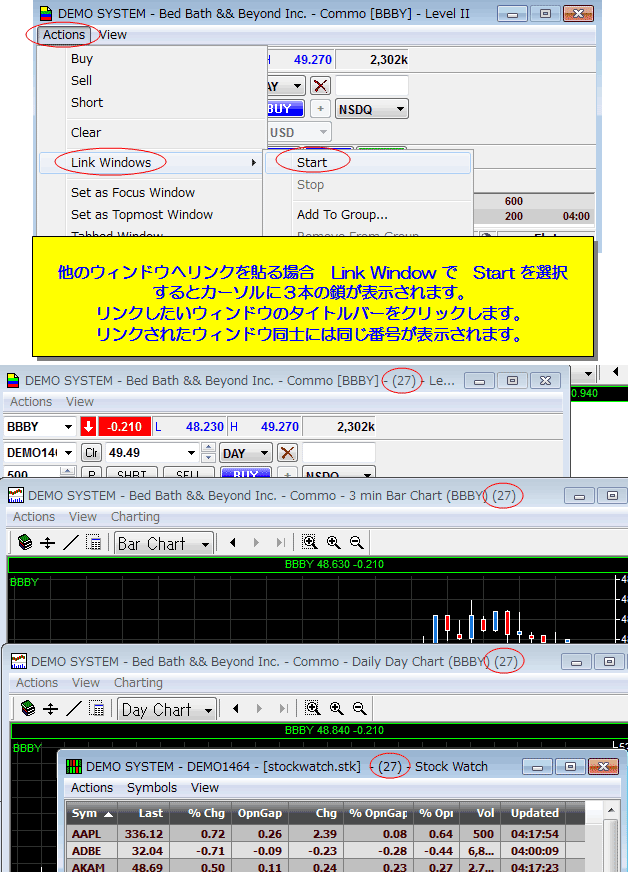
Task: Decrease price with the 49.49 down stepper
Action: (208, 458)
